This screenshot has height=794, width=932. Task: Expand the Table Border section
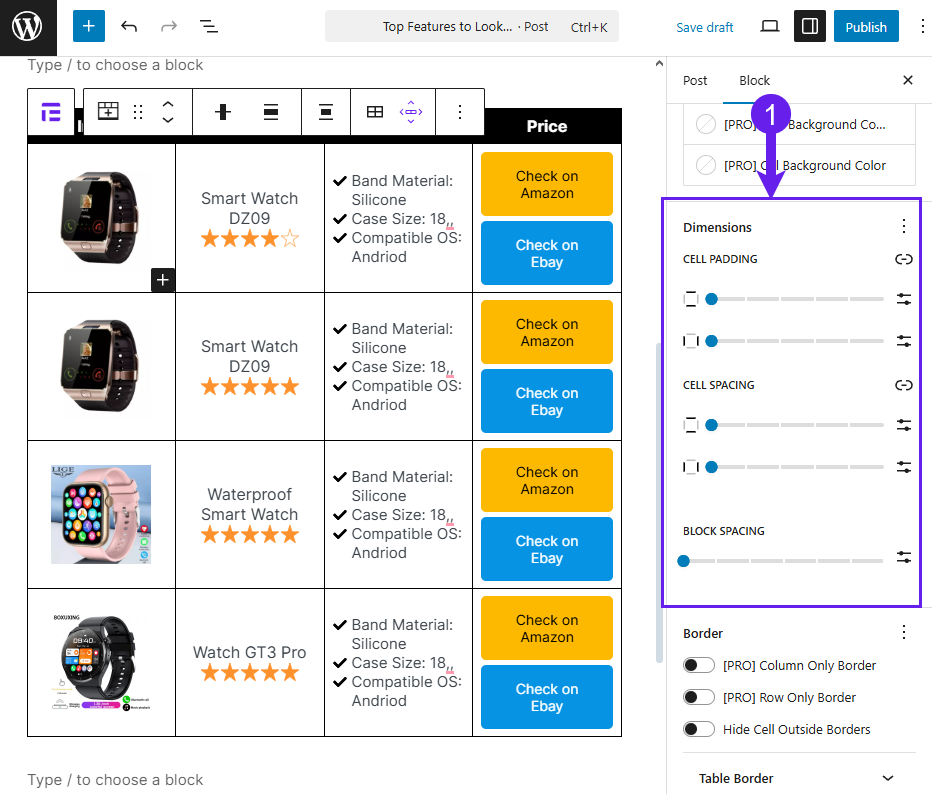point(796,778)
